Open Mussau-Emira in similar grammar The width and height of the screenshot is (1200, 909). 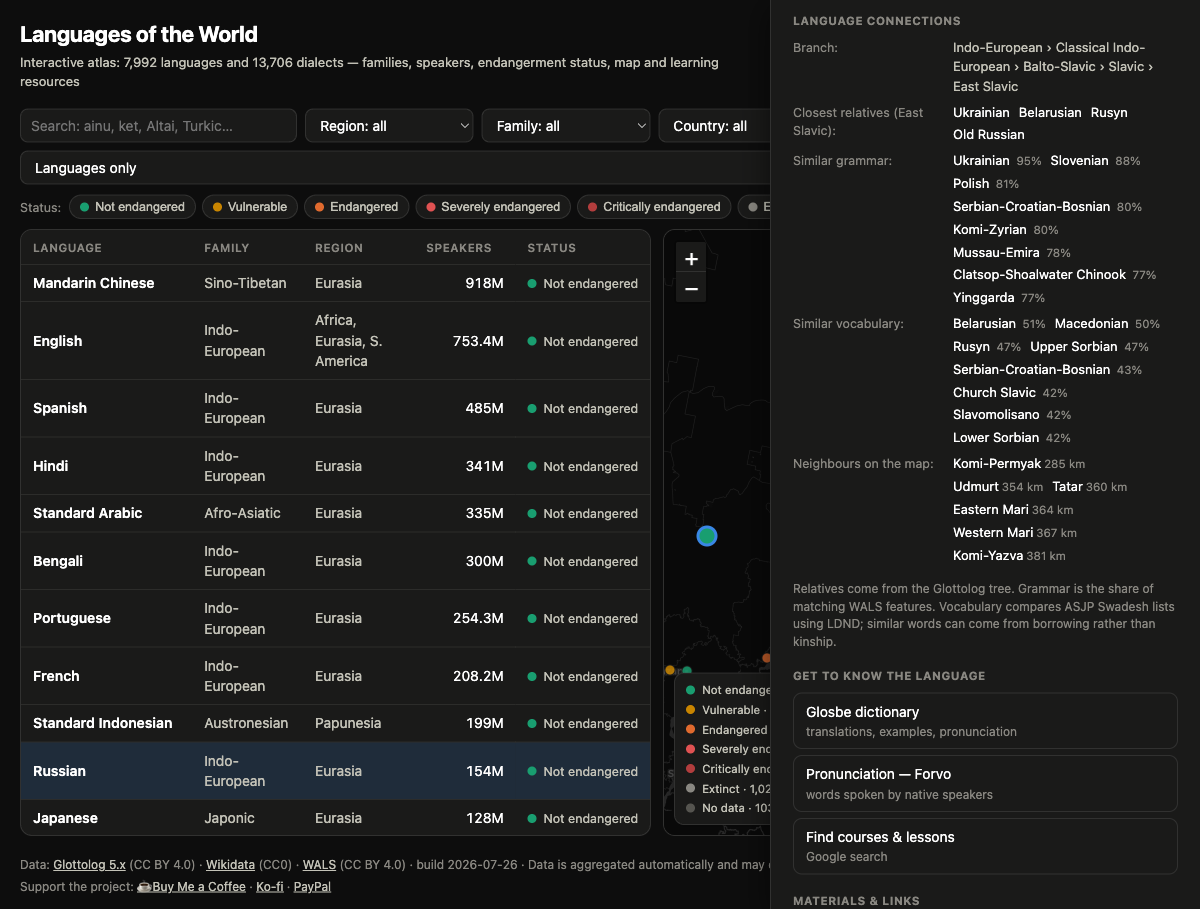tap(996, 252)
